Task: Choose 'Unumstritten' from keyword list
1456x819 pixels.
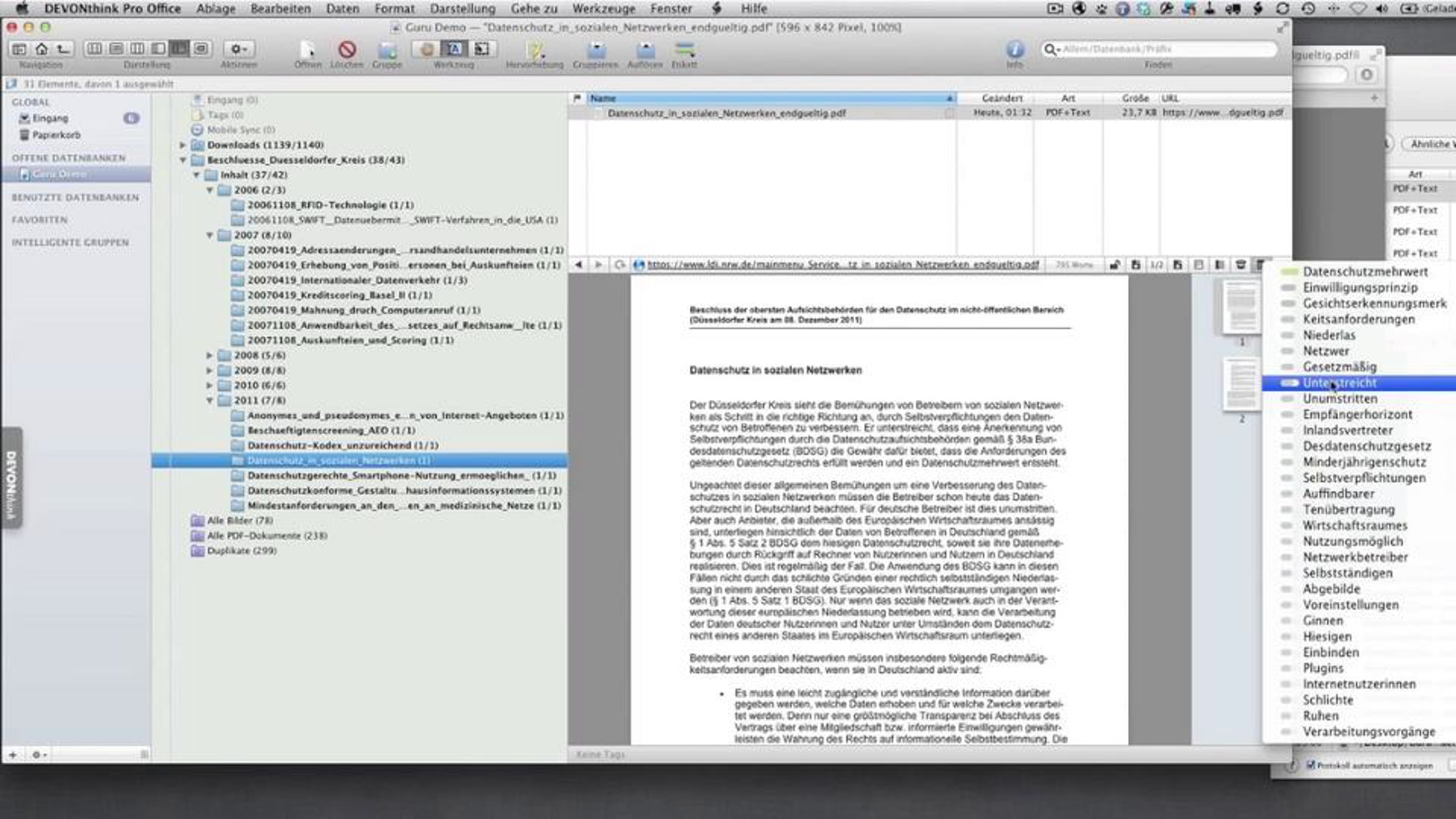Action: click(1340, 399)
